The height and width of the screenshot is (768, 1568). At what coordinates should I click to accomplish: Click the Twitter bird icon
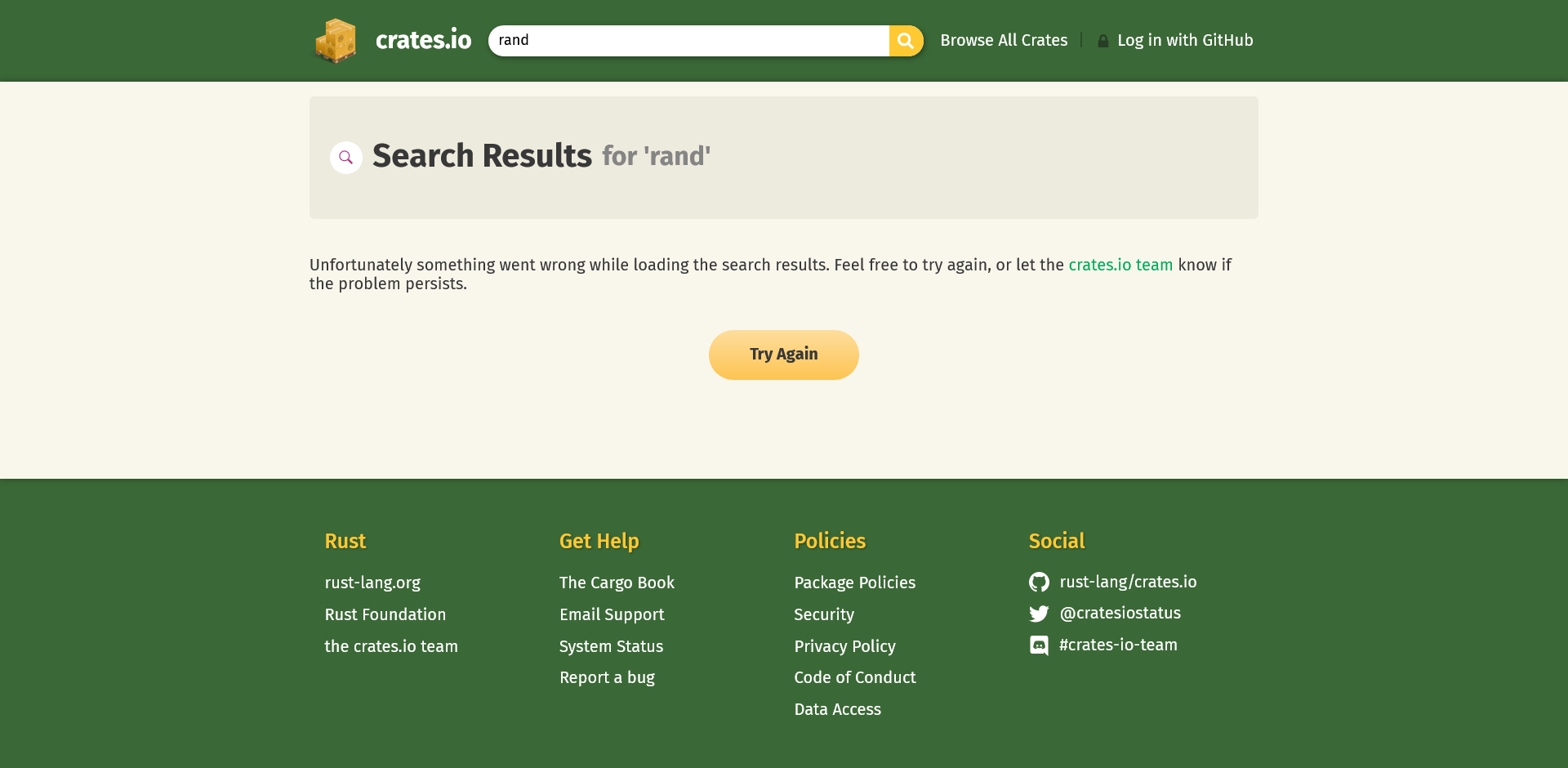(1039, 614)
